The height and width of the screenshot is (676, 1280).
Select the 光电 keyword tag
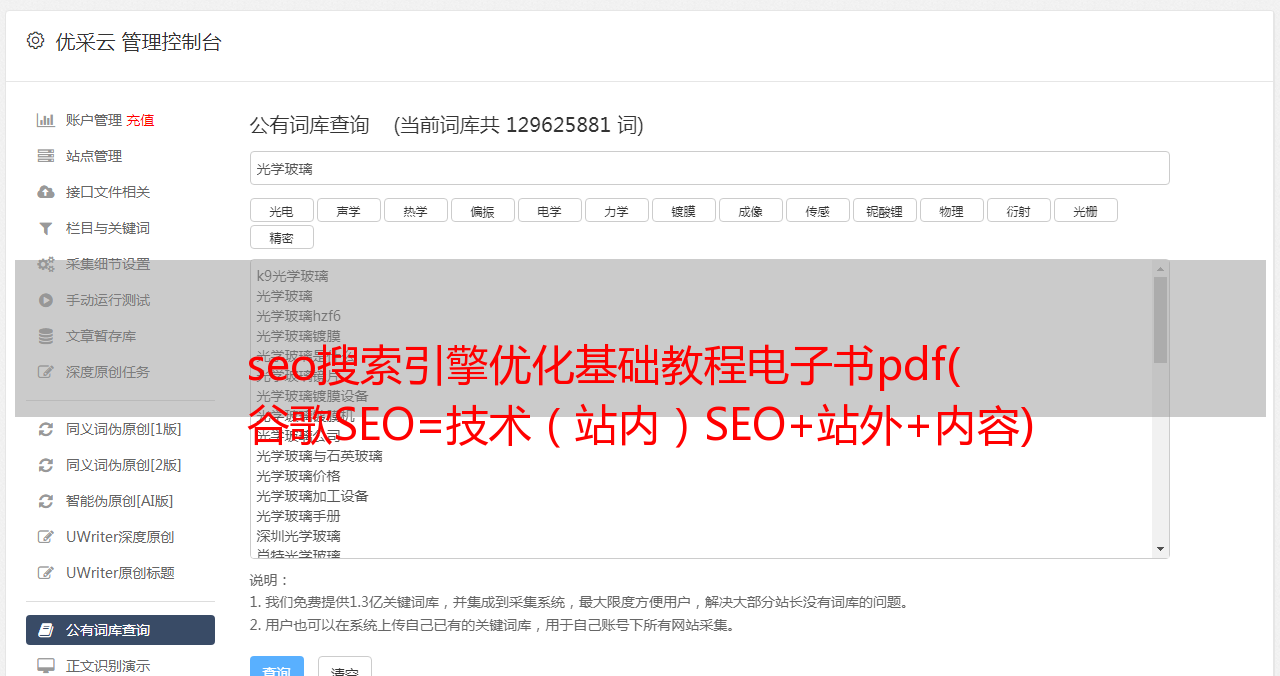282,210
